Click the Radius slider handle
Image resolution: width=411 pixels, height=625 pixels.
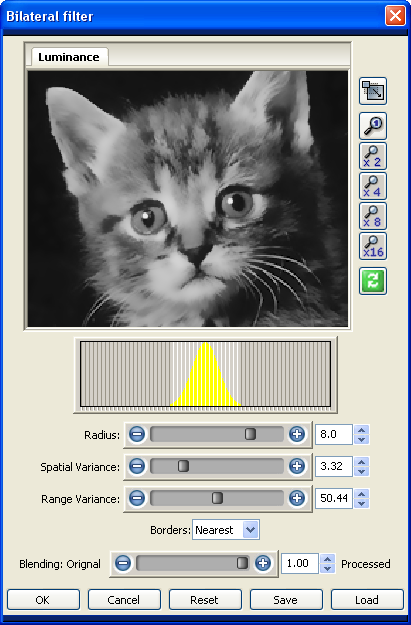(x=250, y=434)
